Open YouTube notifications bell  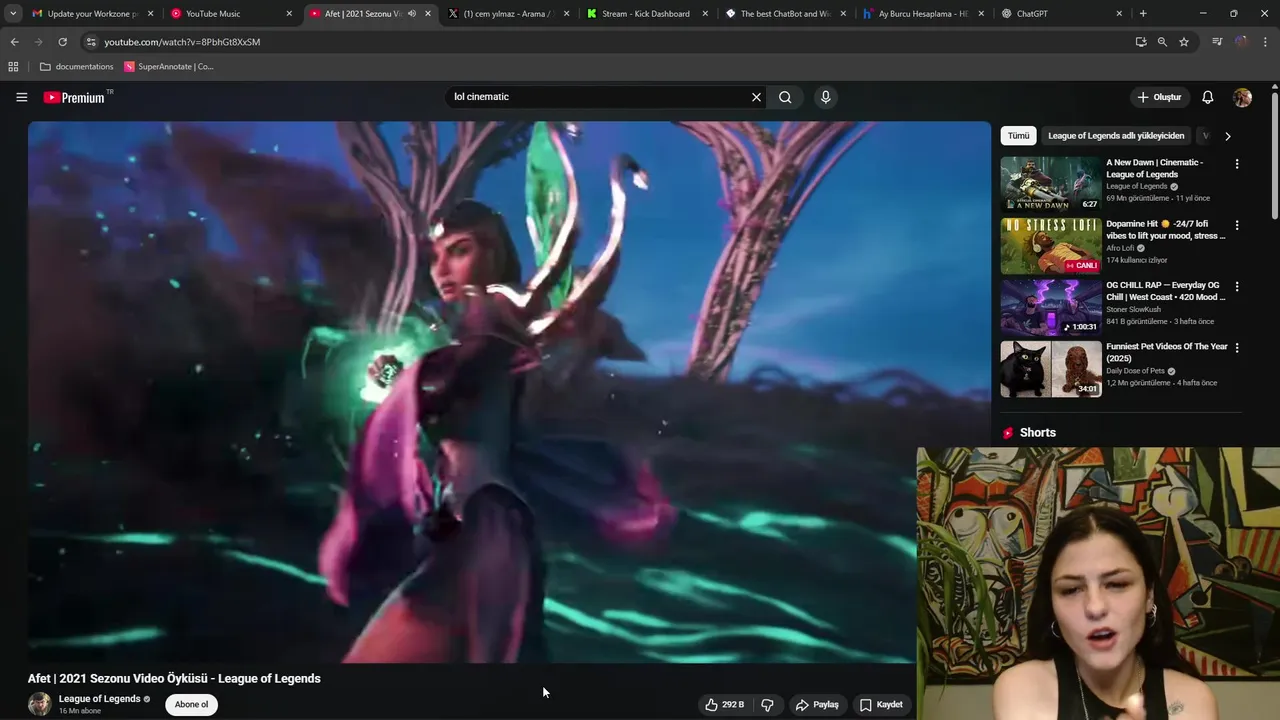pos(1207,97)
